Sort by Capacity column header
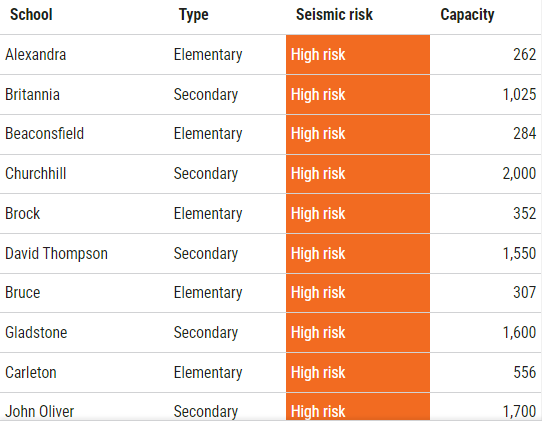The width and height of the screenshot is (542, 421). (467, 15)
